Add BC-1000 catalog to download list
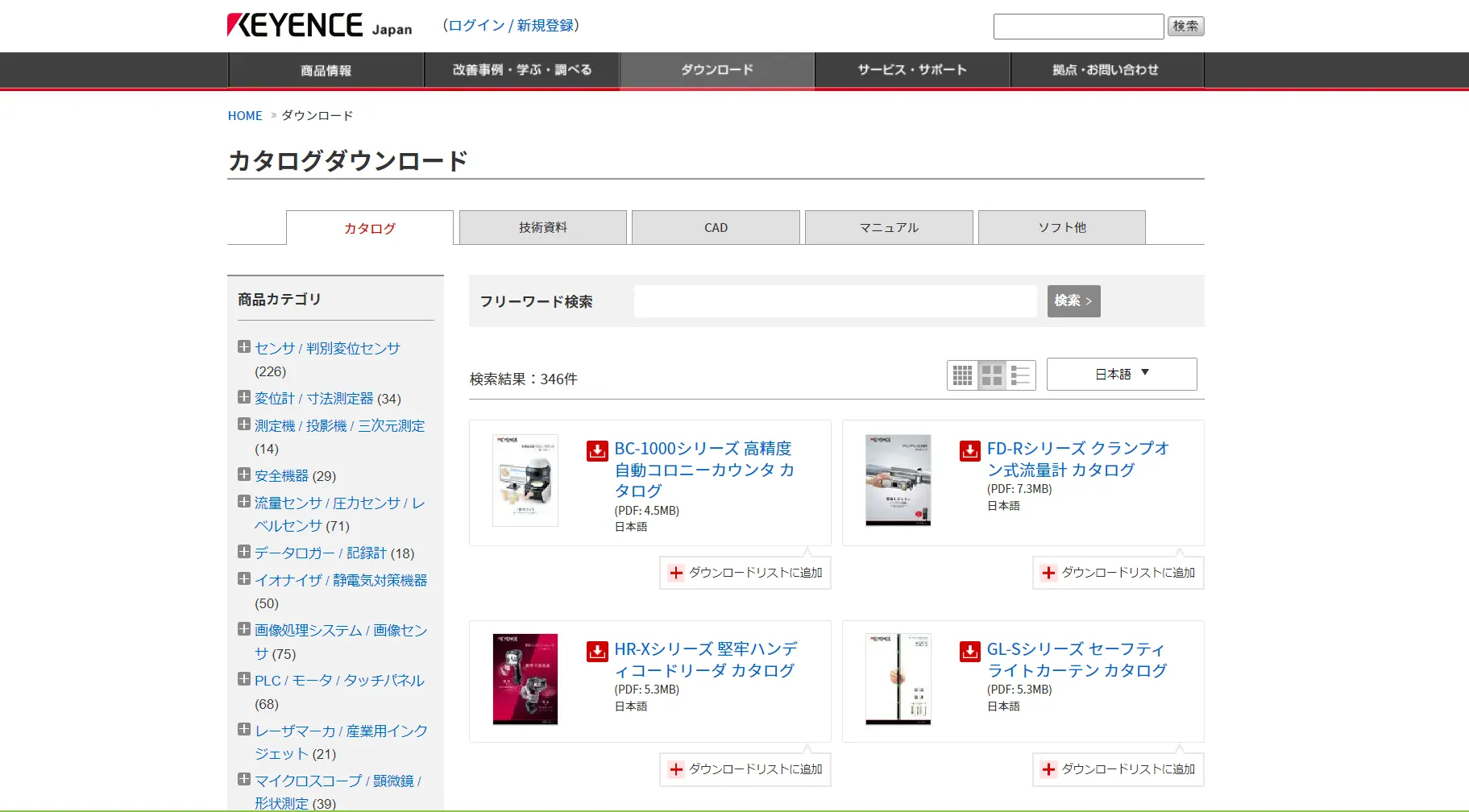 pos(745,573)
